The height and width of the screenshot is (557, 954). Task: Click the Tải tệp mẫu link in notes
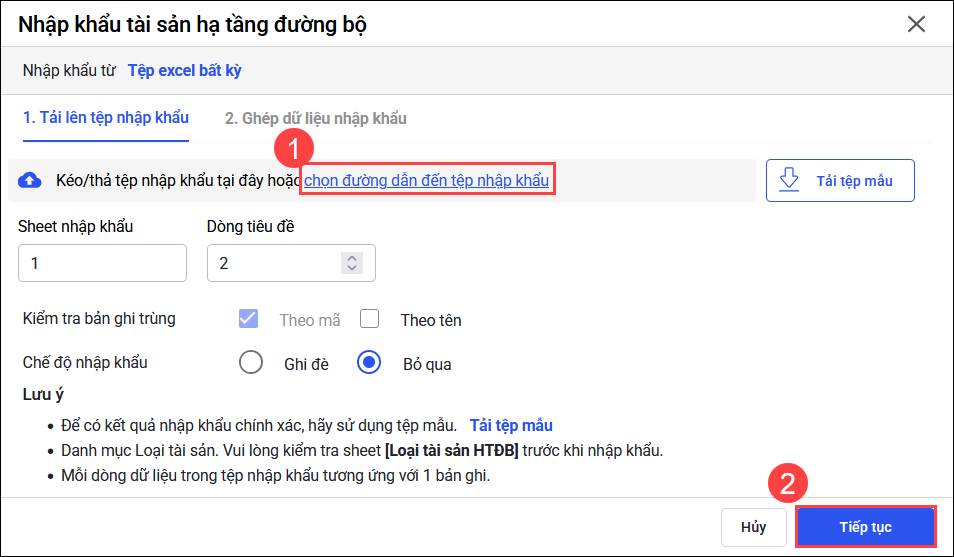[x=511, y=425]
